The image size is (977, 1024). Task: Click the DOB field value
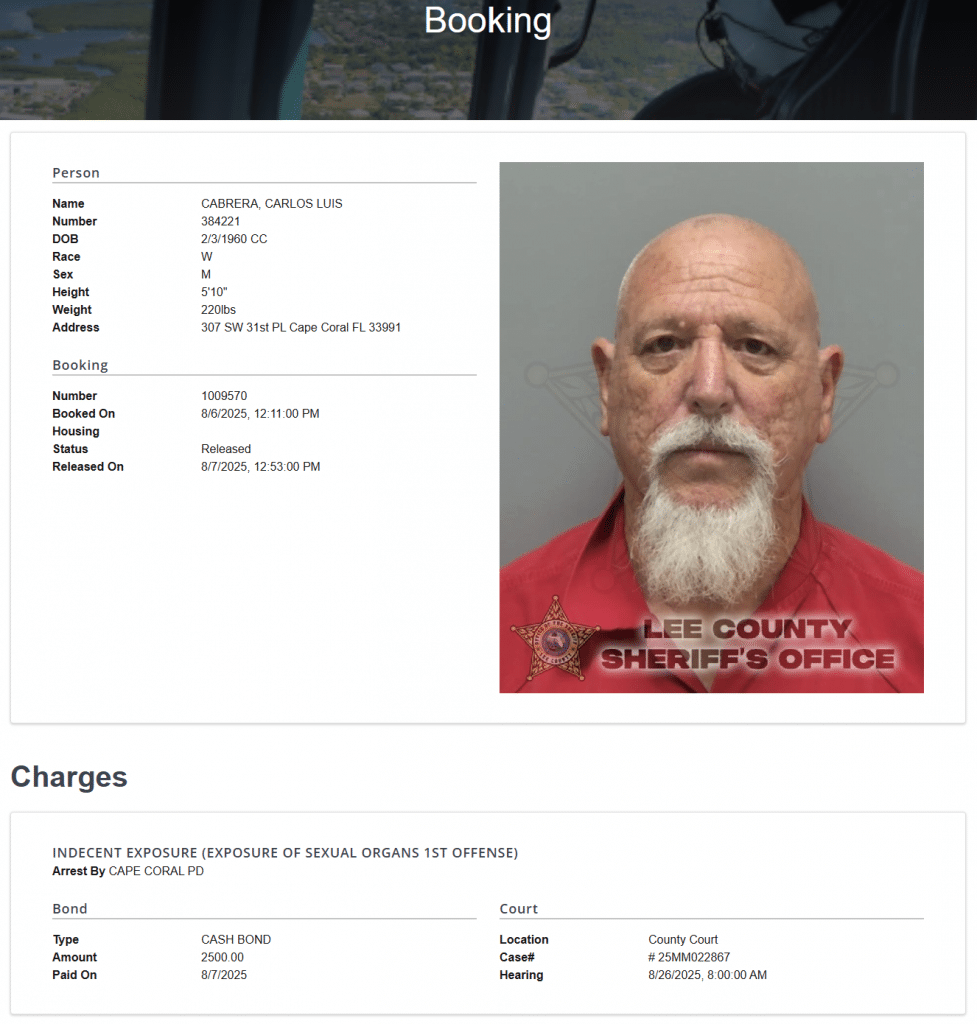234,239
